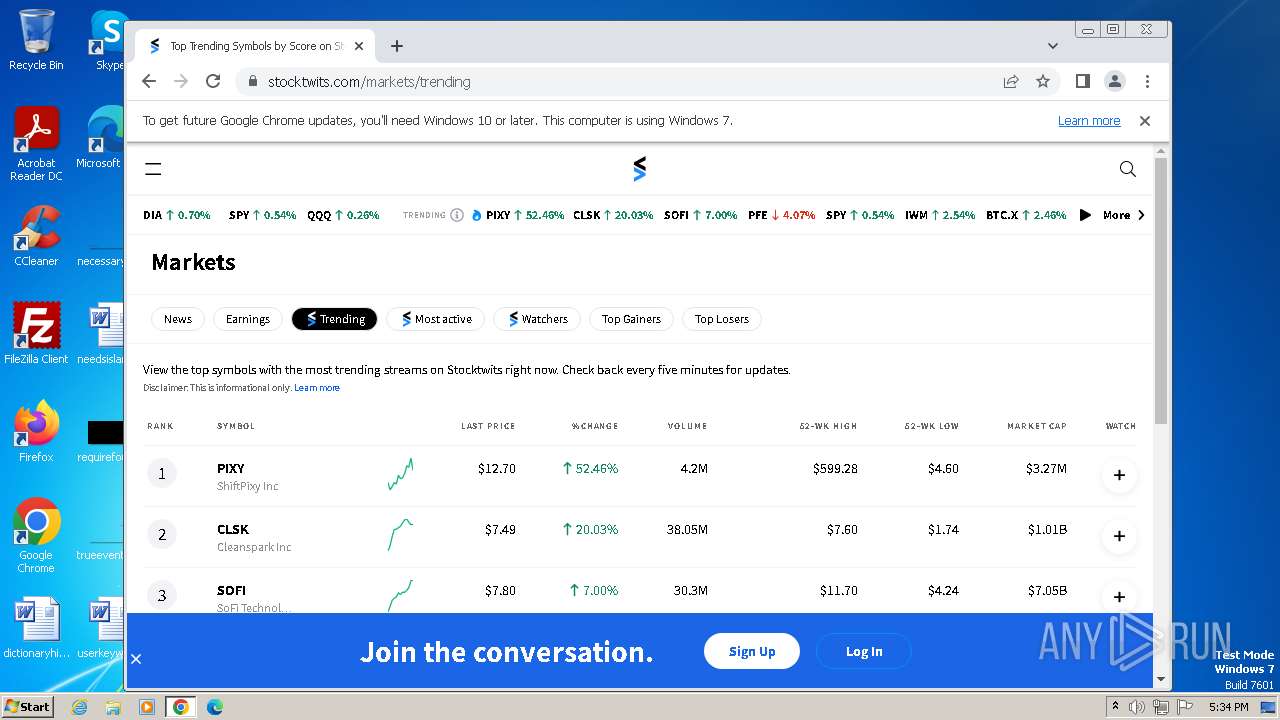The image size is (1280, 720).
Task: Select the News tab
Action: pos(178,319)
